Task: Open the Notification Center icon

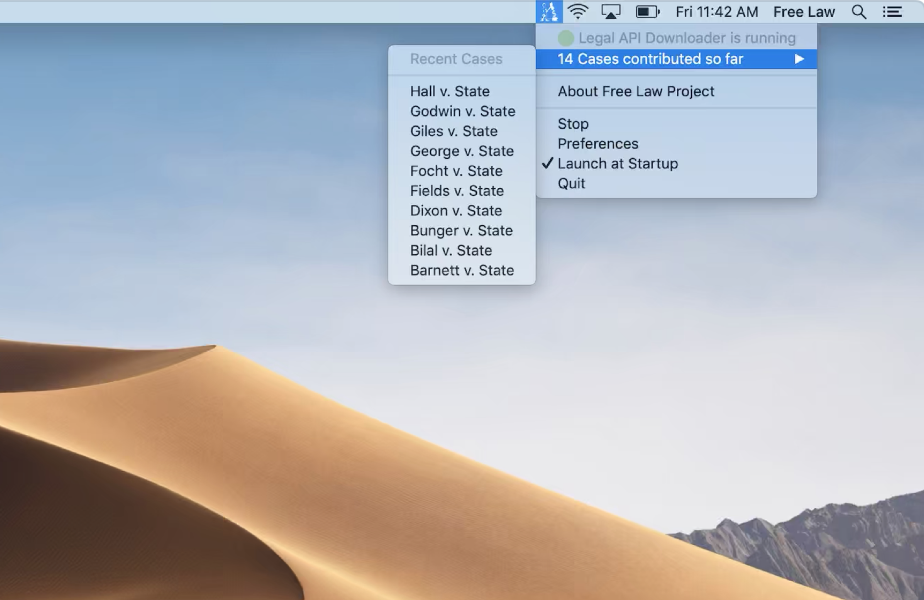Action: click(892, 12)
